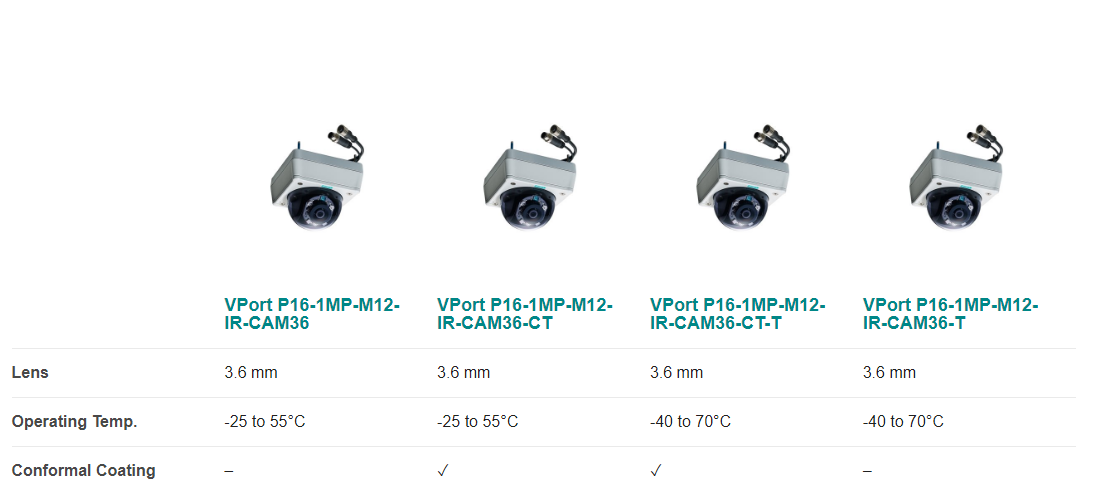Click the -40 to 70°C value for IR-CAM36-T

click(x=903, y=422)
